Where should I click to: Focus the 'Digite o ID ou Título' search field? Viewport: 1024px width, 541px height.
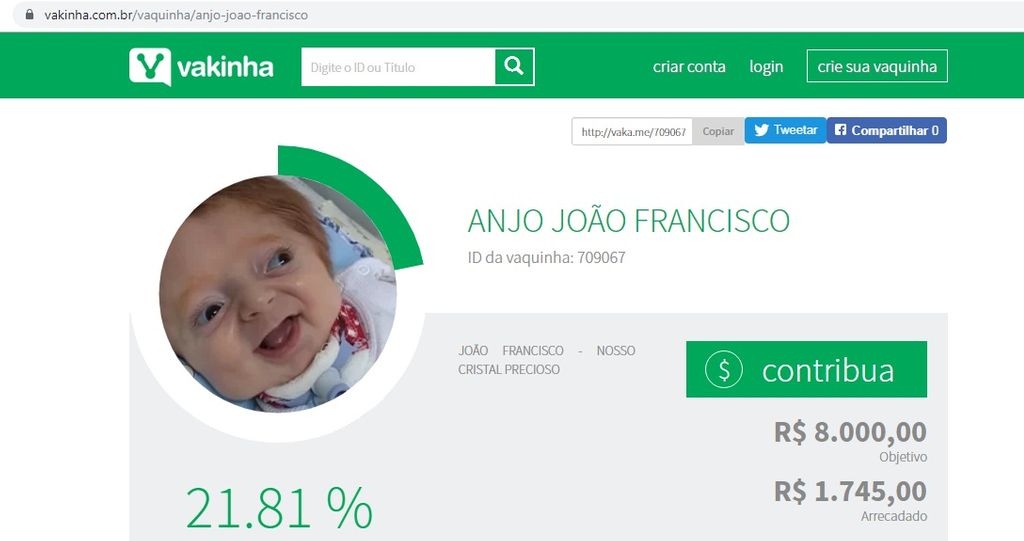pyautogui.click(x=398, y=67)
